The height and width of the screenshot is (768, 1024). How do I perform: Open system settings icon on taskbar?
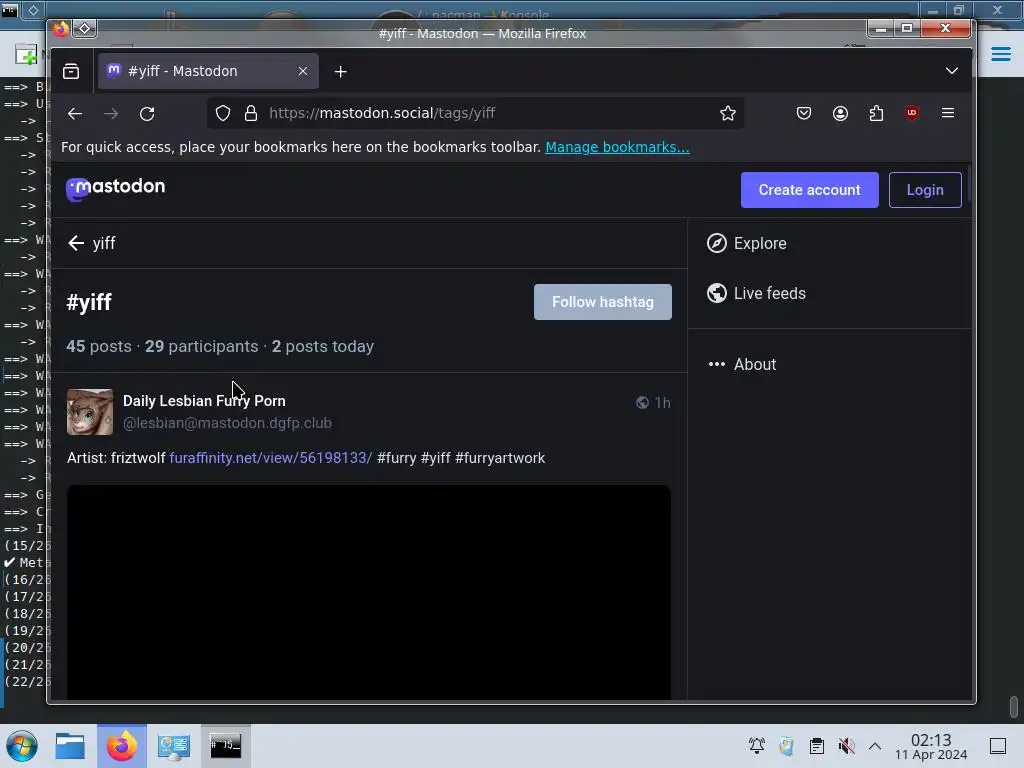(174, 746)
